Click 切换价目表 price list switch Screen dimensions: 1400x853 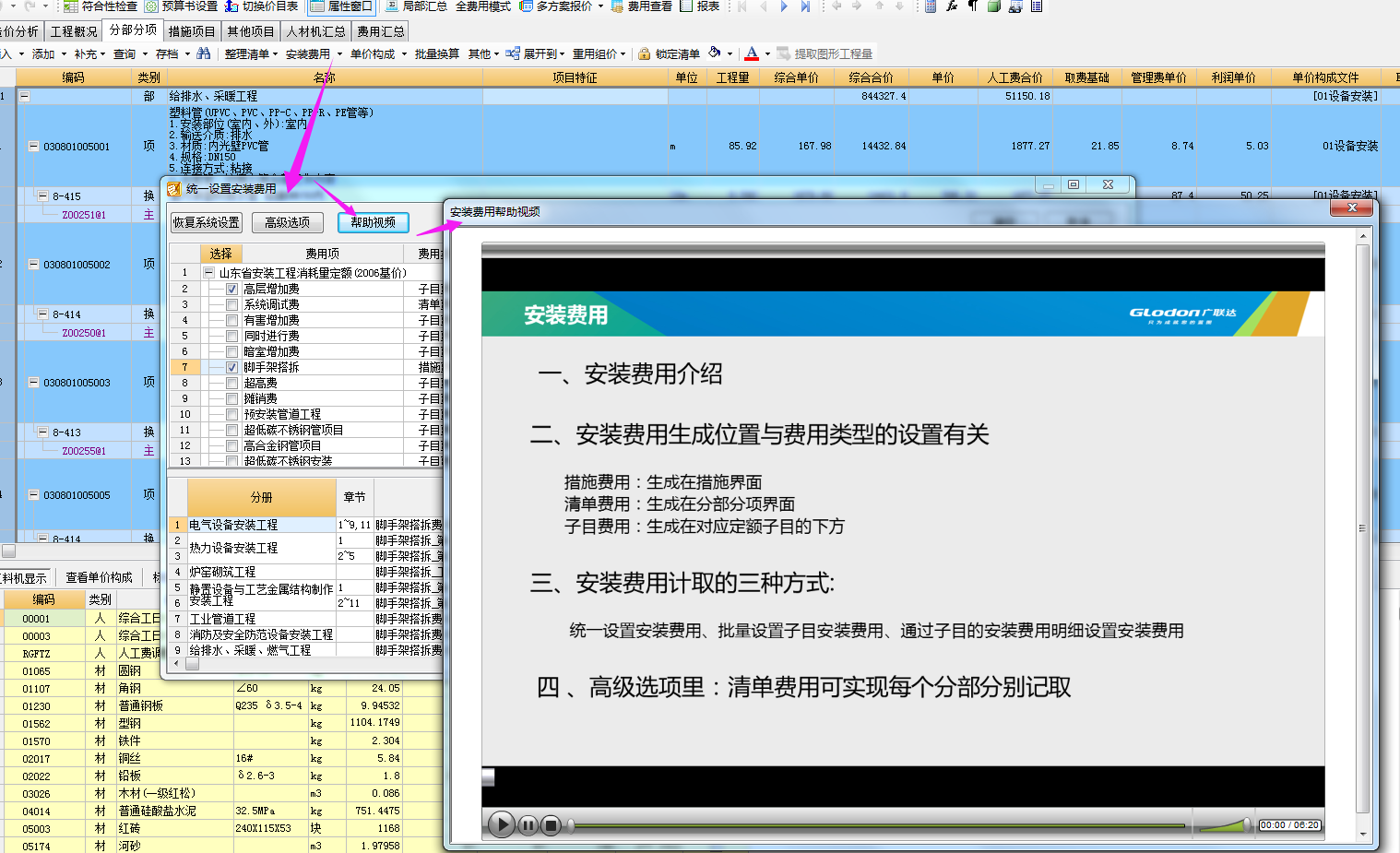262,6
